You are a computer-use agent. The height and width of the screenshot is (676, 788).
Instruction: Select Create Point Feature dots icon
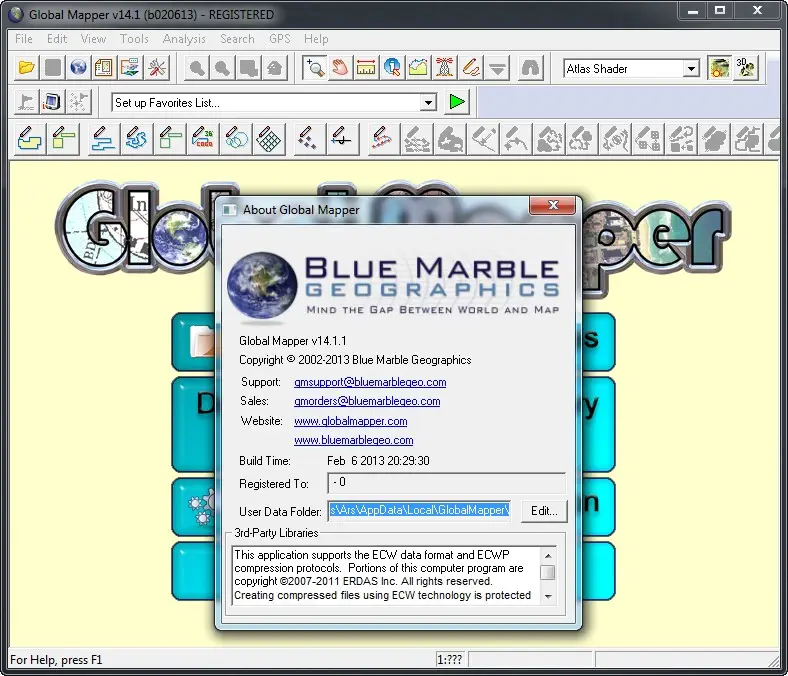coord(308,138)
